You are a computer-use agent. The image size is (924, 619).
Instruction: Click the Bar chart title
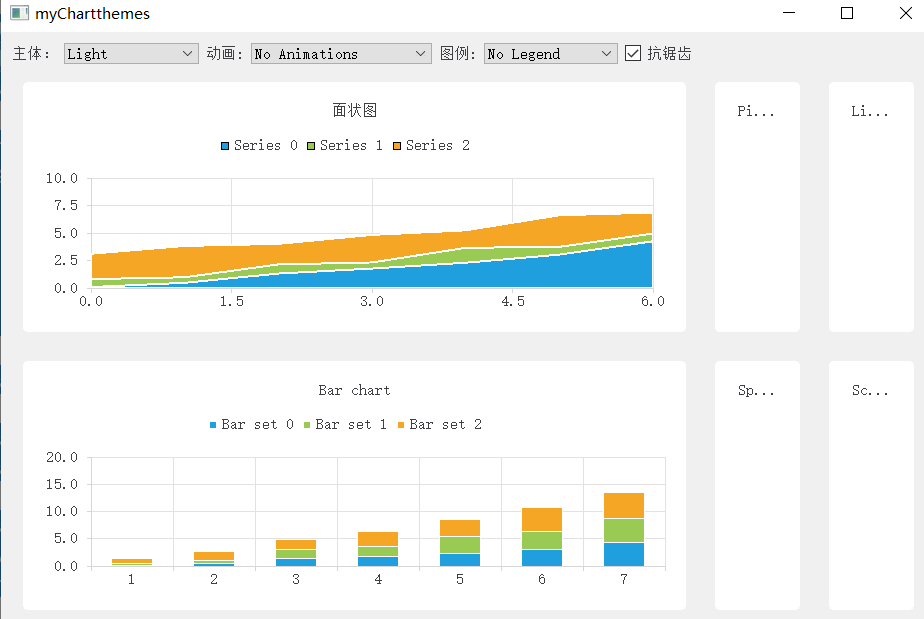coord(354,390)
